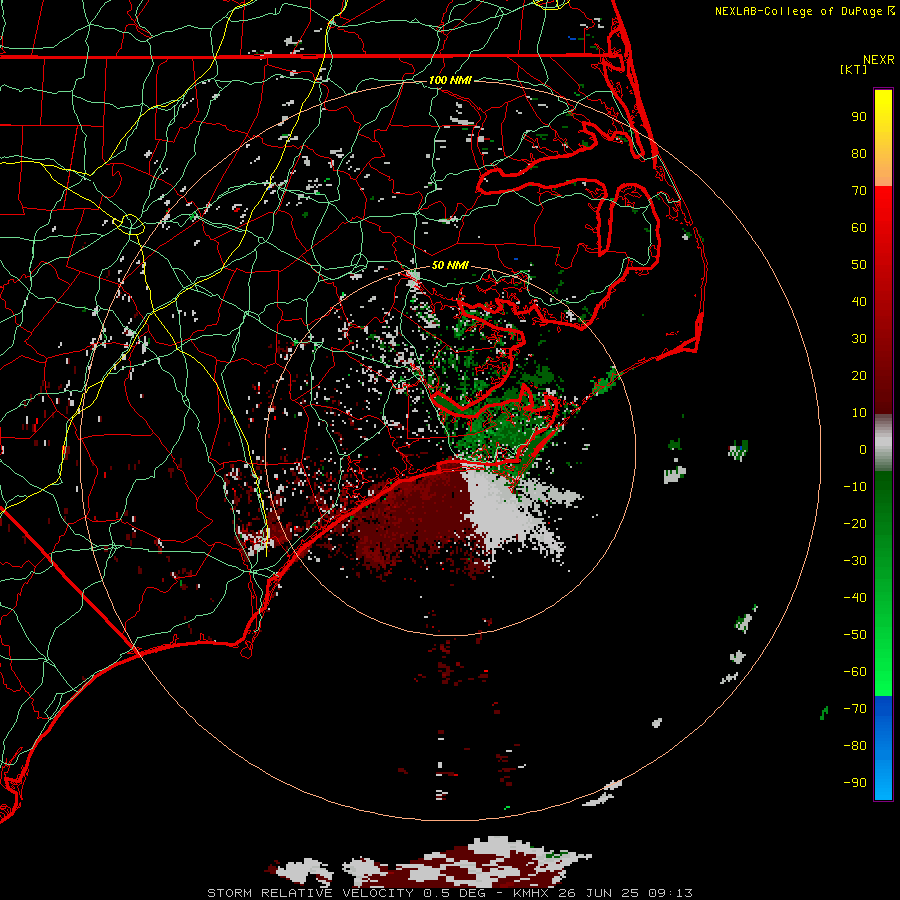Click the -20 value on the velocity scale
The image size is (900, 900).
(855, 523)
